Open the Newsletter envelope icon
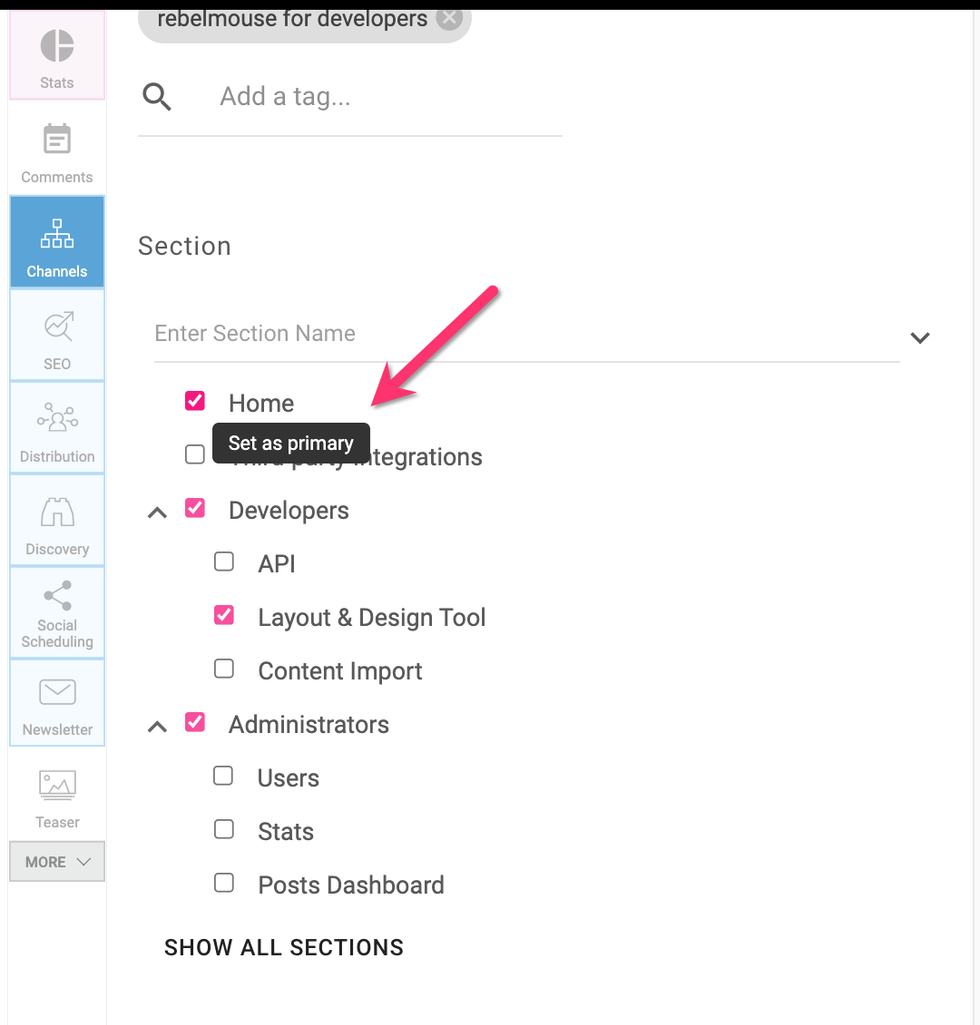The height and width of the screenshot is (1025, 980). point(57,692)
